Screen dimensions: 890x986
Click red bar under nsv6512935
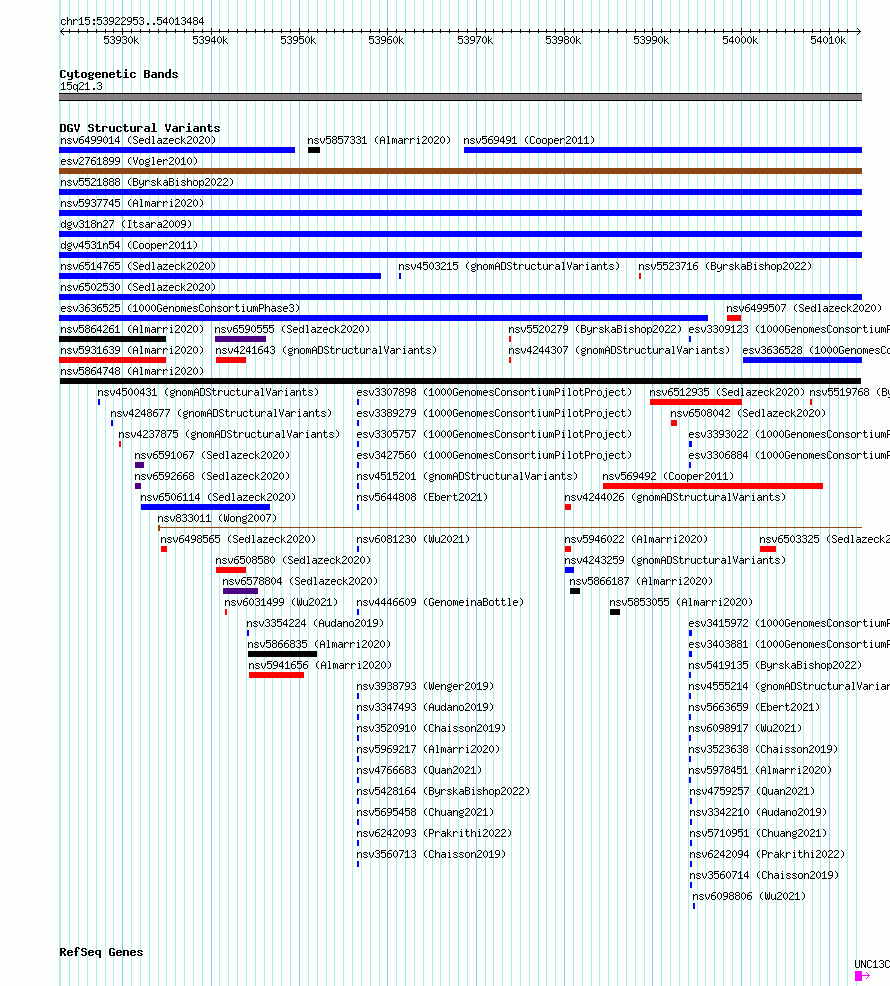pos(696,402)
